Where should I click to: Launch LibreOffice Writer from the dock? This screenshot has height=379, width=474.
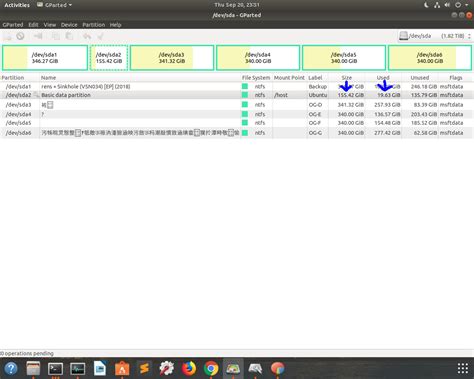pos(100,368)
